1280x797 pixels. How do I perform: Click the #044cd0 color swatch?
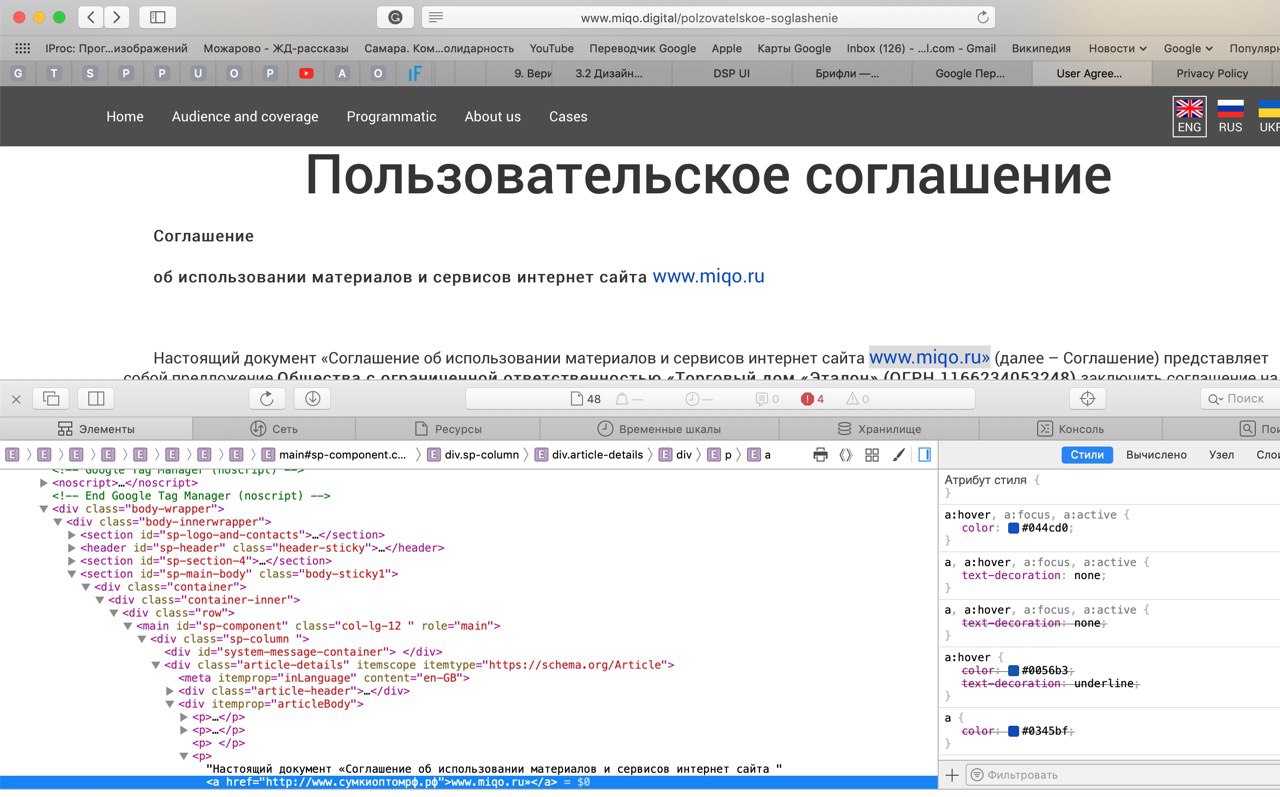(1013, 528)
